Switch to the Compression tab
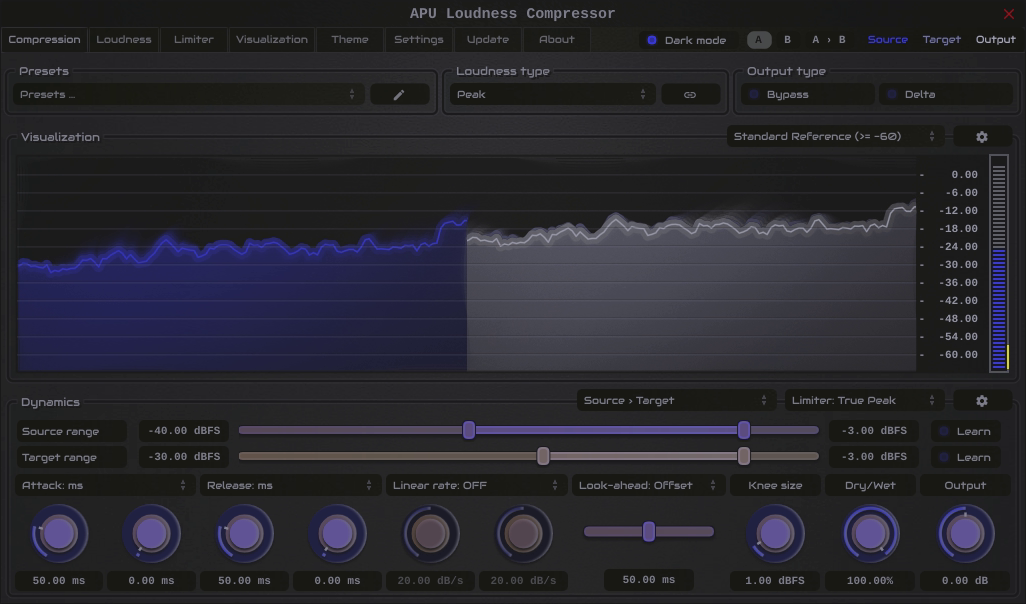The width and height of the screenshot is (1026, 604). click(44, 39)
